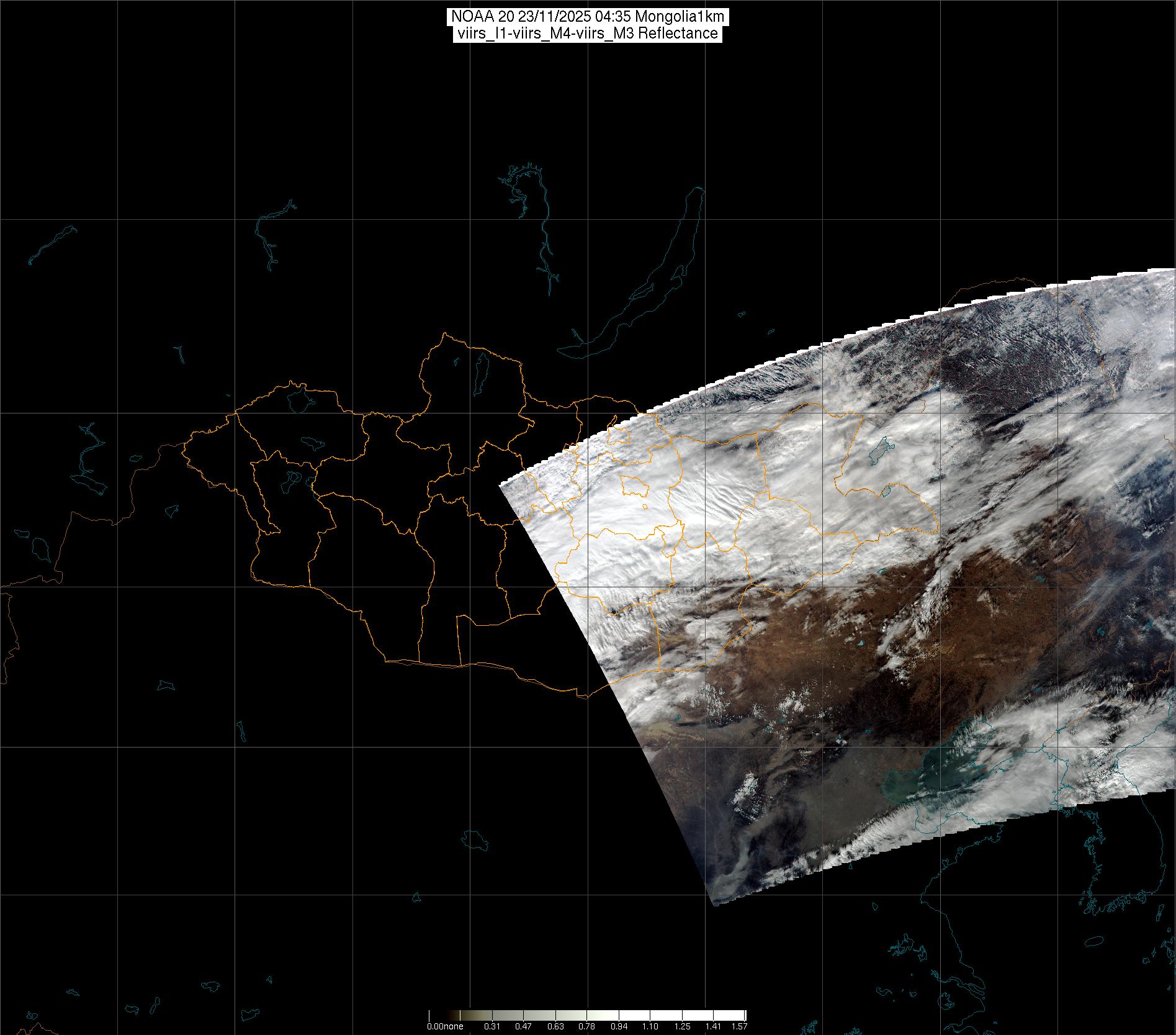The width and height of the screenshot is (1176, 1035).
Task: Pick the 0.63 tick on reflectance scale
Action: tap(555, 1026)
